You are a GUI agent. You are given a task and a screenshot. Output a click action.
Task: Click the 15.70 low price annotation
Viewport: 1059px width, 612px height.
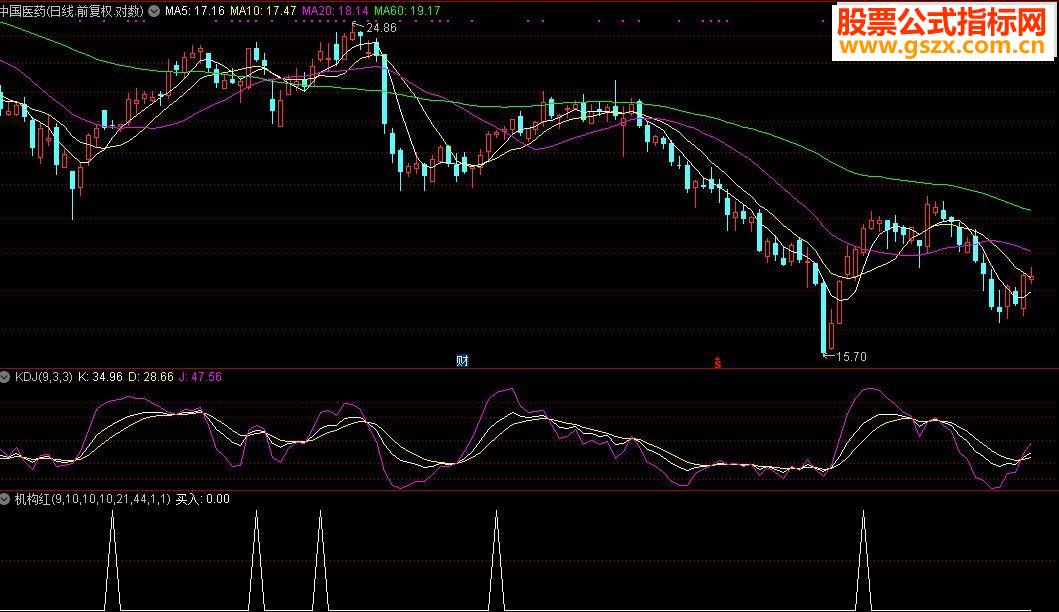tap(851, 356)
